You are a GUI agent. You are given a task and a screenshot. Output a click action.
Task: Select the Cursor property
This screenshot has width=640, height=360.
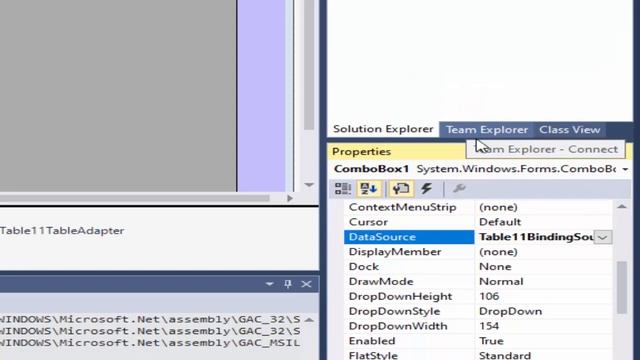[x=368, y=222]
